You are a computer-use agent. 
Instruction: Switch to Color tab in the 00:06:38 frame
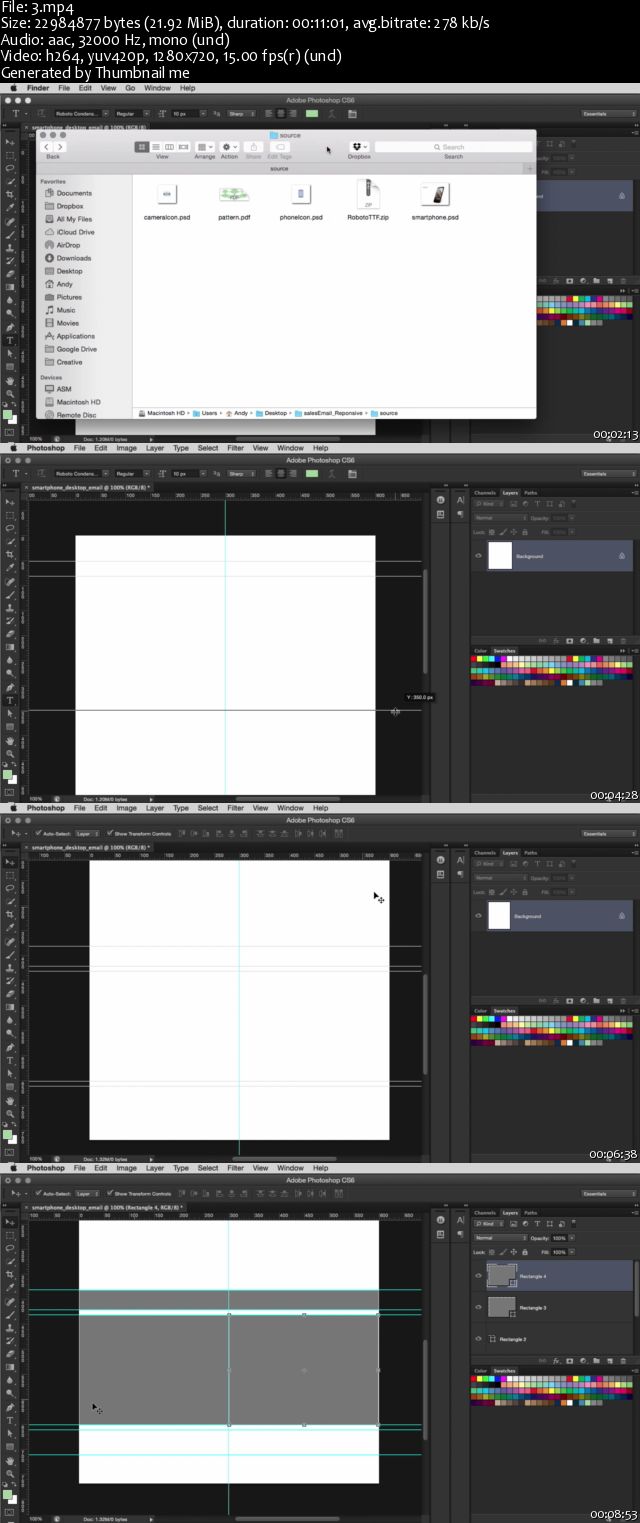click(x=480, y=1011)
